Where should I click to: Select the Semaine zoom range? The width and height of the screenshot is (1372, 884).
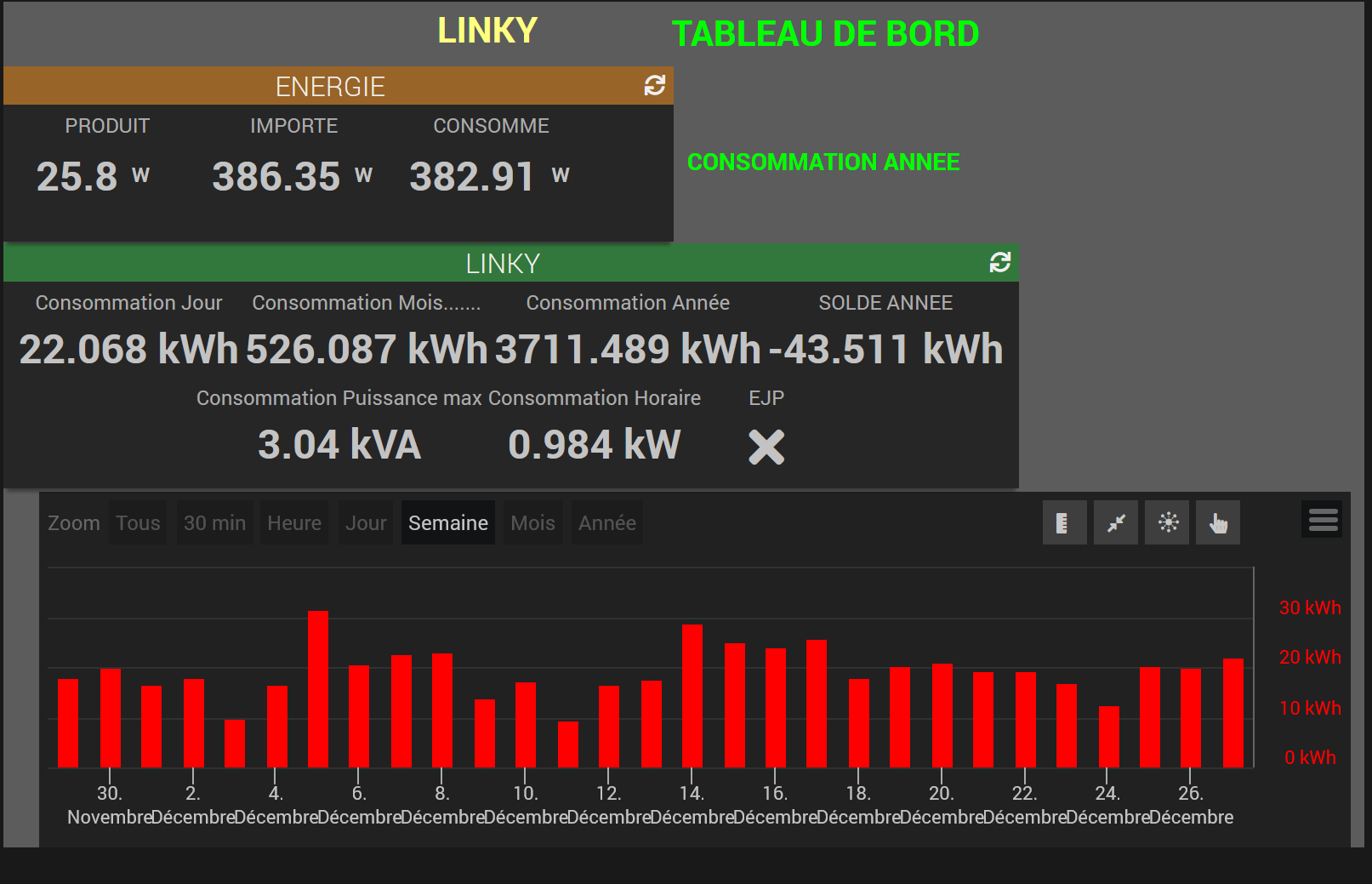coord(447,522)
